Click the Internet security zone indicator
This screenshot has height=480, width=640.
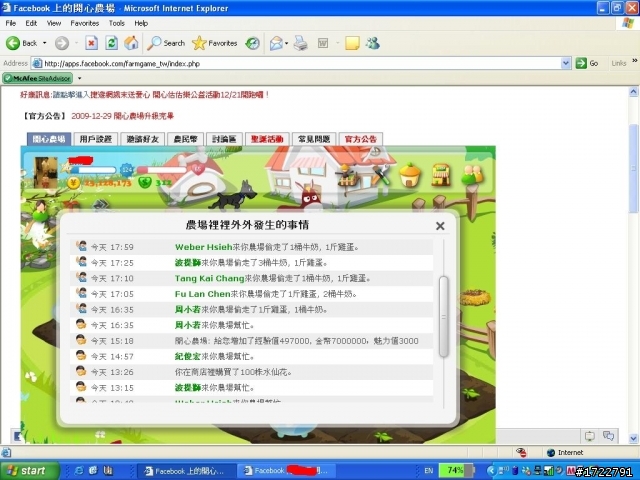click(x=565, y=452)
